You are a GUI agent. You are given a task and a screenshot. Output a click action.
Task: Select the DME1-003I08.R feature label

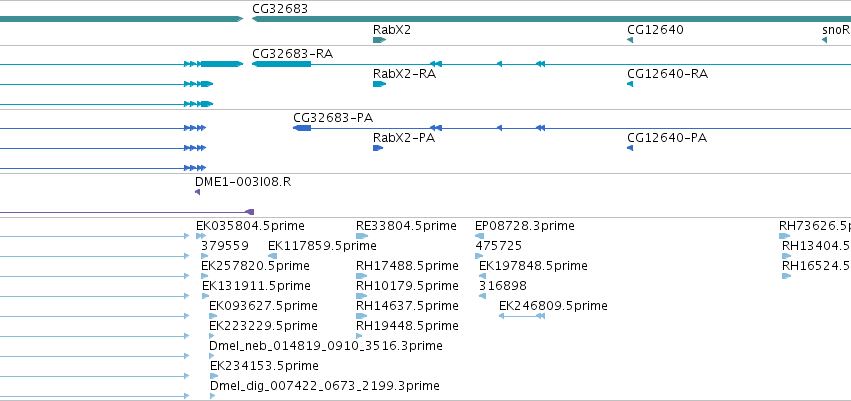pyautogui.click(x=243, y=182)
